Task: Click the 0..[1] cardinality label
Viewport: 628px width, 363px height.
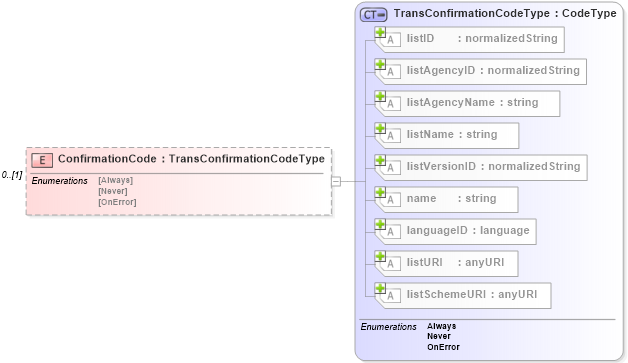Action: tap(12, 175)
